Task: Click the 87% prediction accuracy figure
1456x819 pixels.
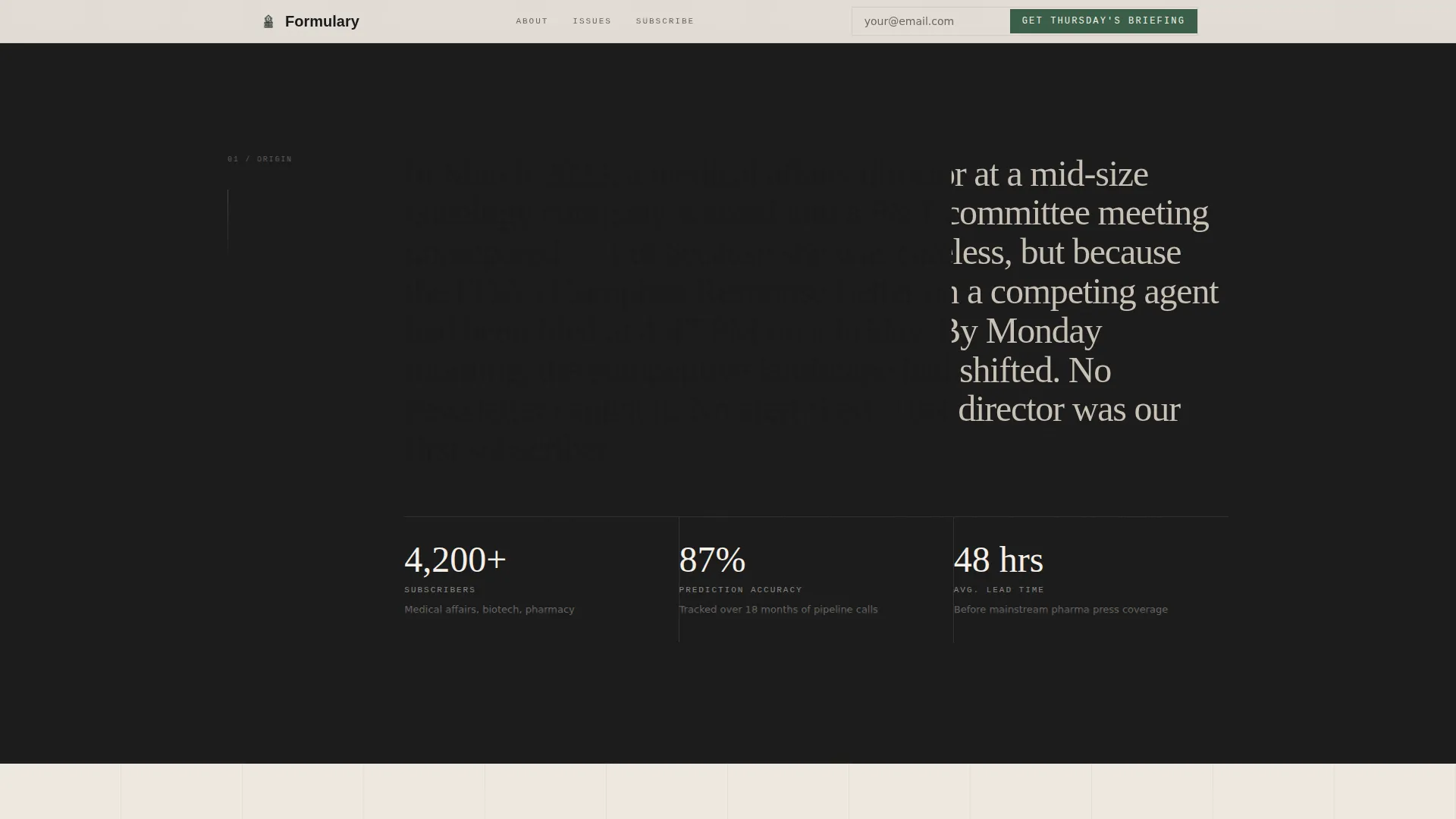Action: (x=712, y=560)
